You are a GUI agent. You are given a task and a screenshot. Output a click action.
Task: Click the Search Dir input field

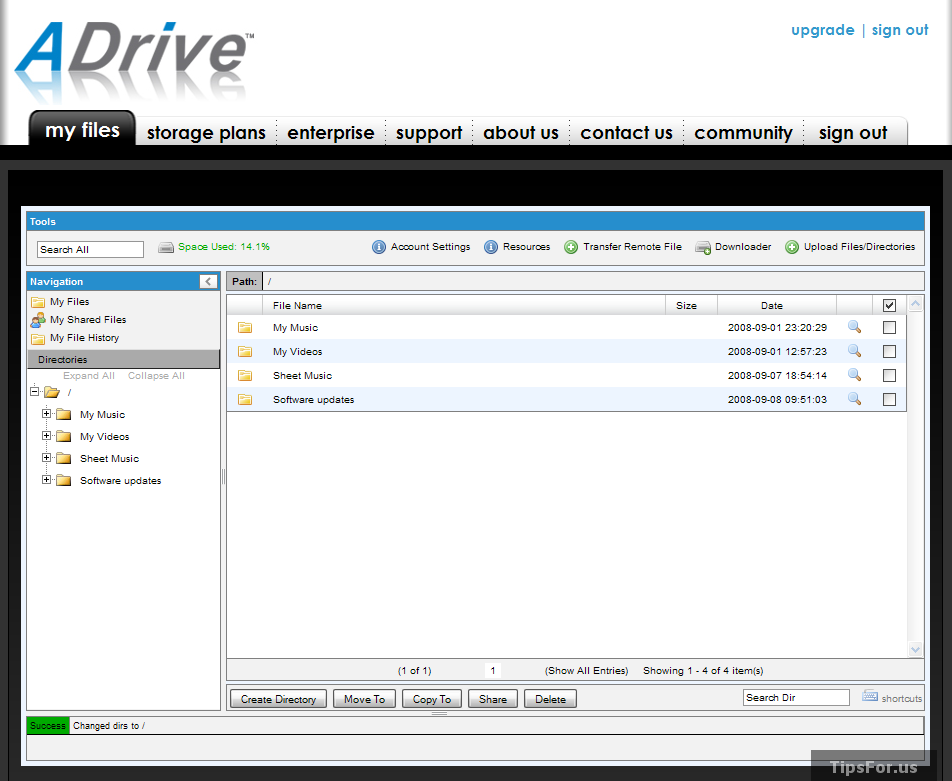796,697
